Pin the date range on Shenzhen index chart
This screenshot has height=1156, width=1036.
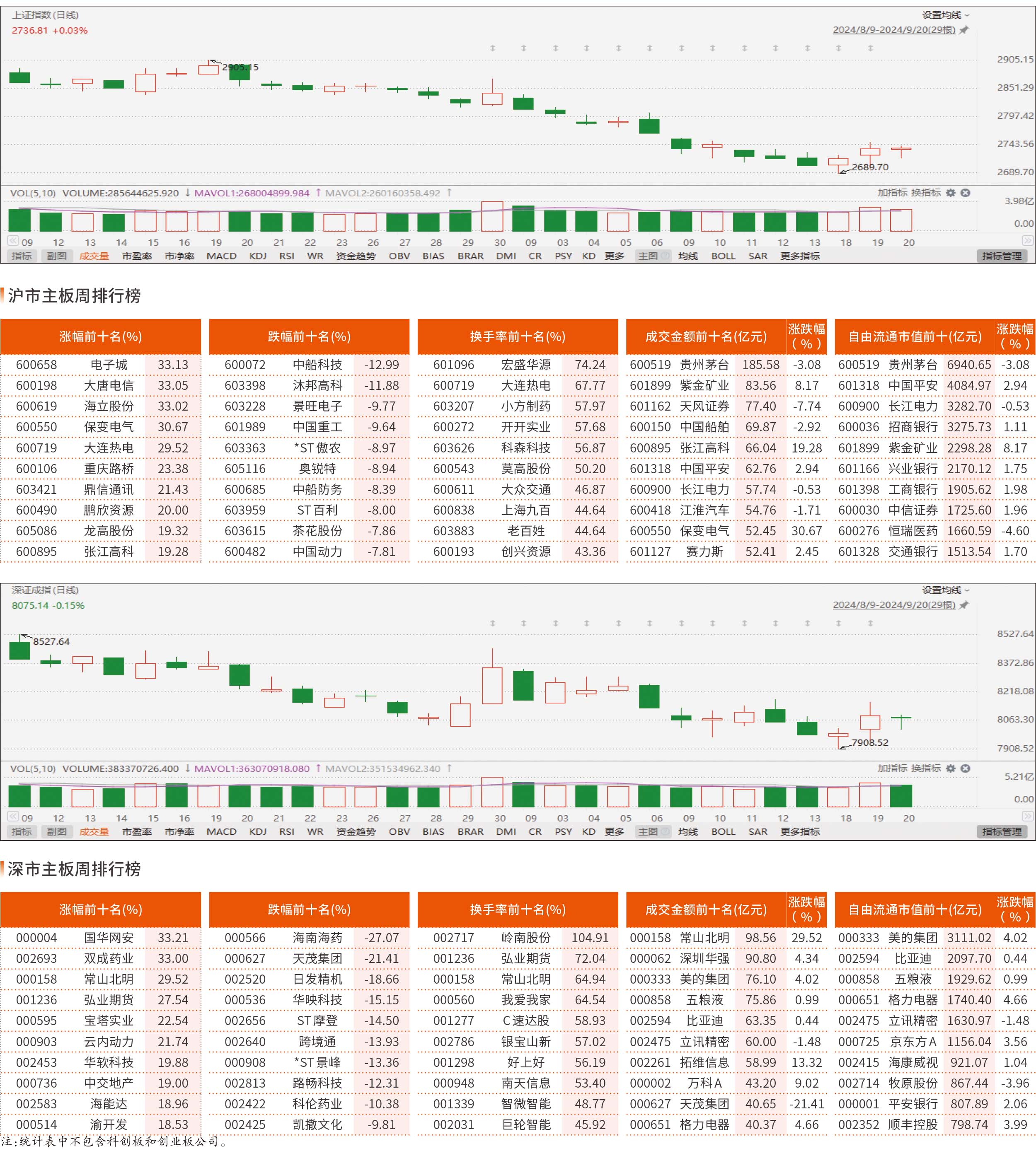[964, 605]
